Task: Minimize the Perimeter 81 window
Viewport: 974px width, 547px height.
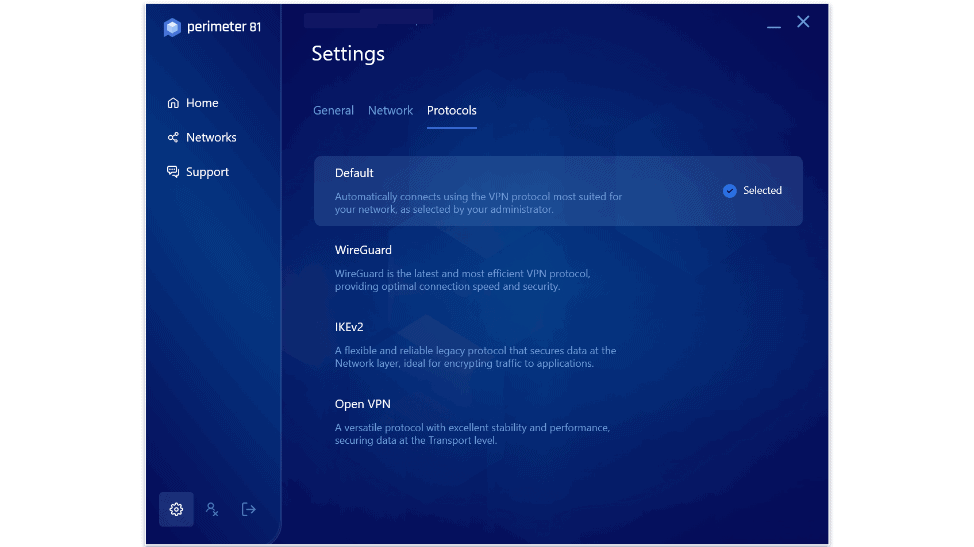Action: 773,25
